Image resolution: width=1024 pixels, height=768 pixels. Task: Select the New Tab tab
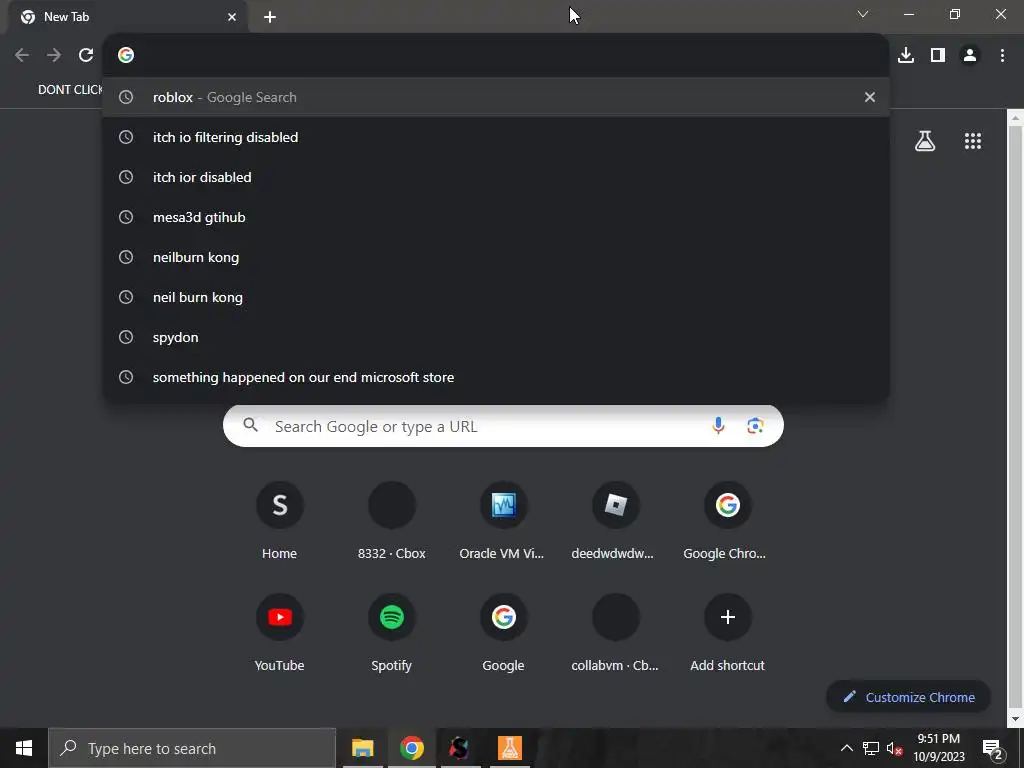[127, 17]
